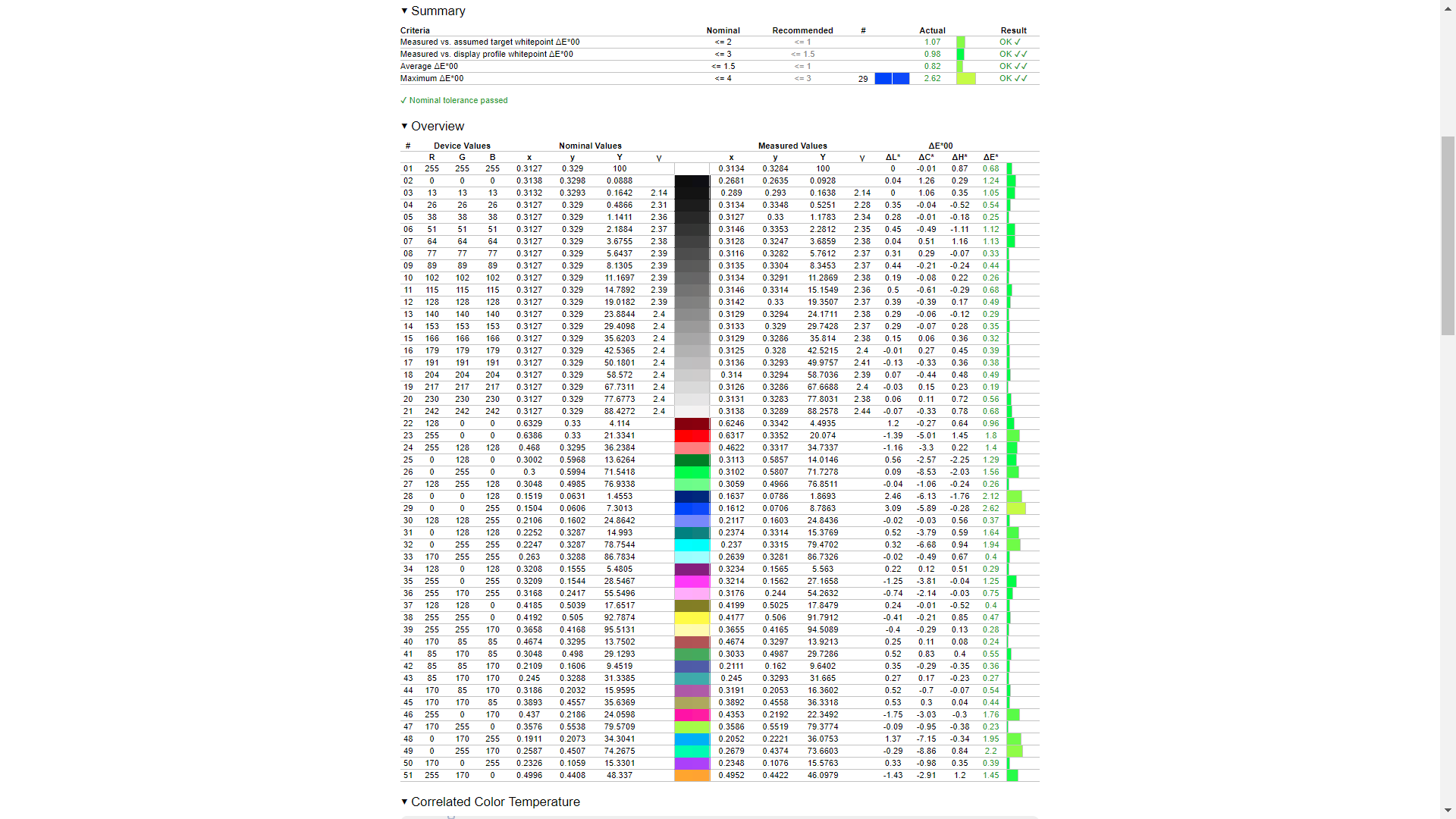Click the blue swatch in Maximum ΔE*00 row
The width and height of the screenshot is (1456, 819).
click(892, 79)
